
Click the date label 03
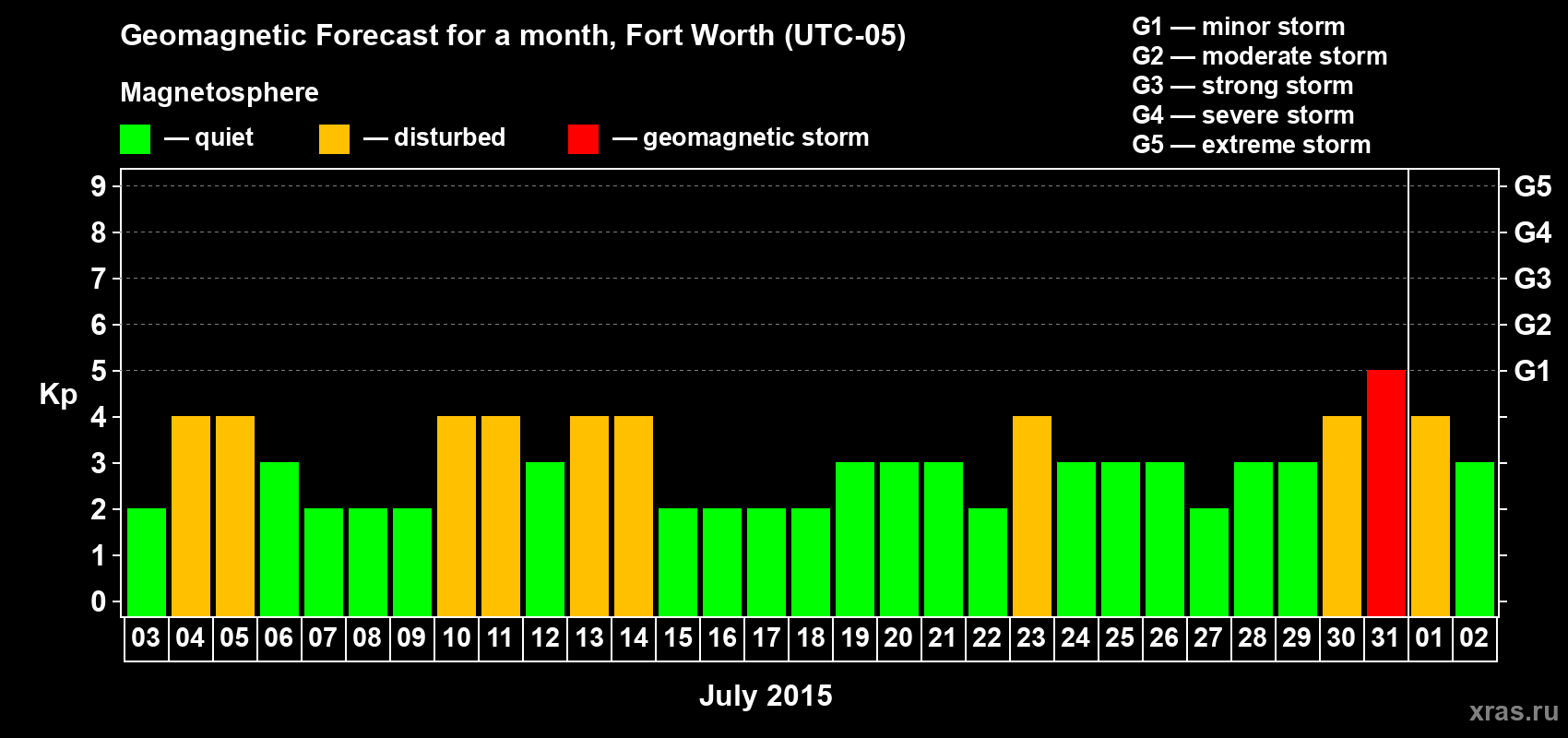point(146,638)
